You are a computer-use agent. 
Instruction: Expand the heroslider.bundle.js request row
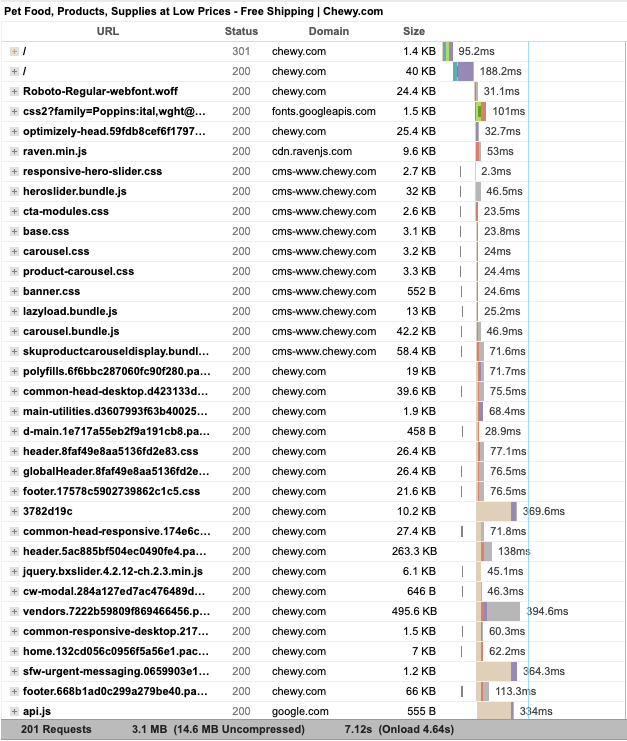(x=14, y=191)
